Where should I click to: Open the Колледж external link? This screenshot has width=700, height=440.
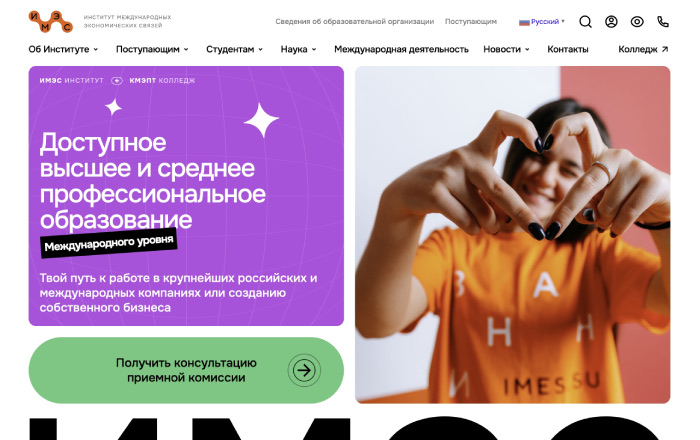click(643, 49)
